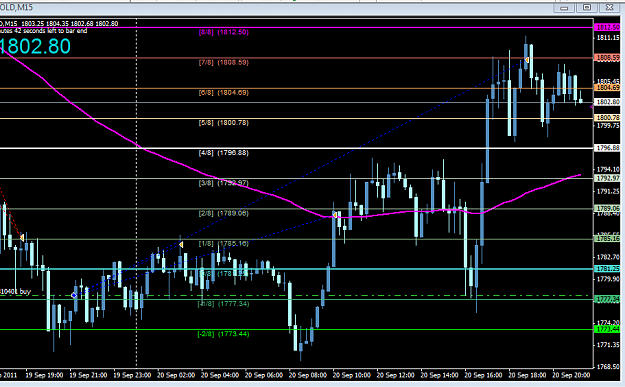The image size is (625, 387).
Task: Select the [-2/8] (1773.44) level label
Action: click(224, 334)
